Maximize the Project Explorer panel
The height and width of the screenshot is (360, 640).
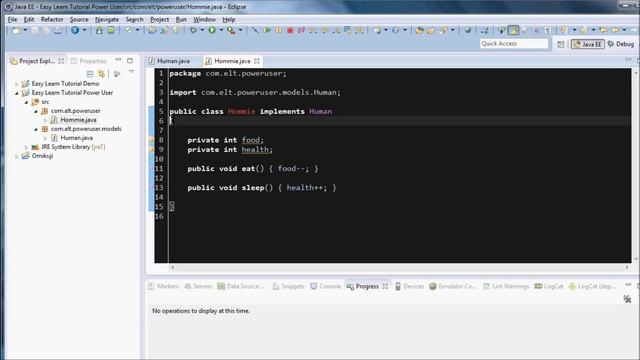tap(130, 60)
